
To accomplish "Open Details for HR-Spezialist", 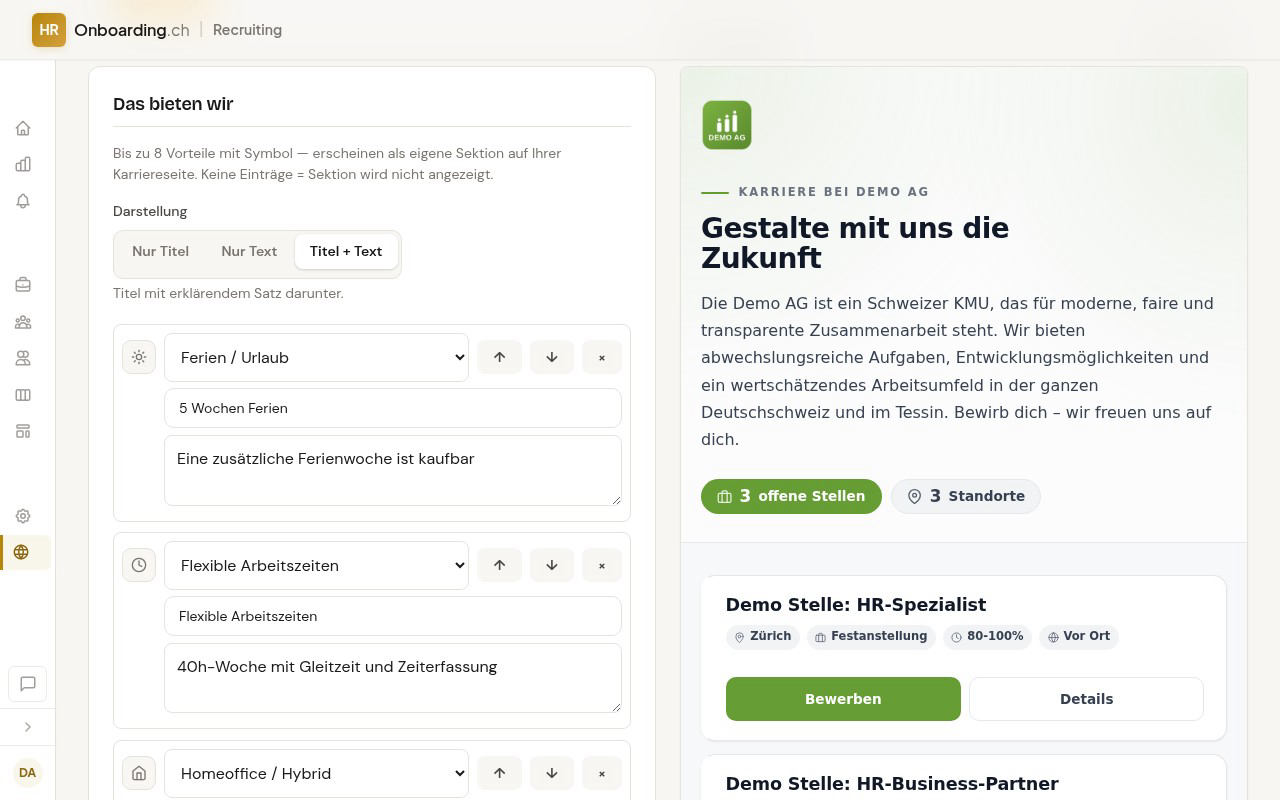I will (x=1086, y=699).
